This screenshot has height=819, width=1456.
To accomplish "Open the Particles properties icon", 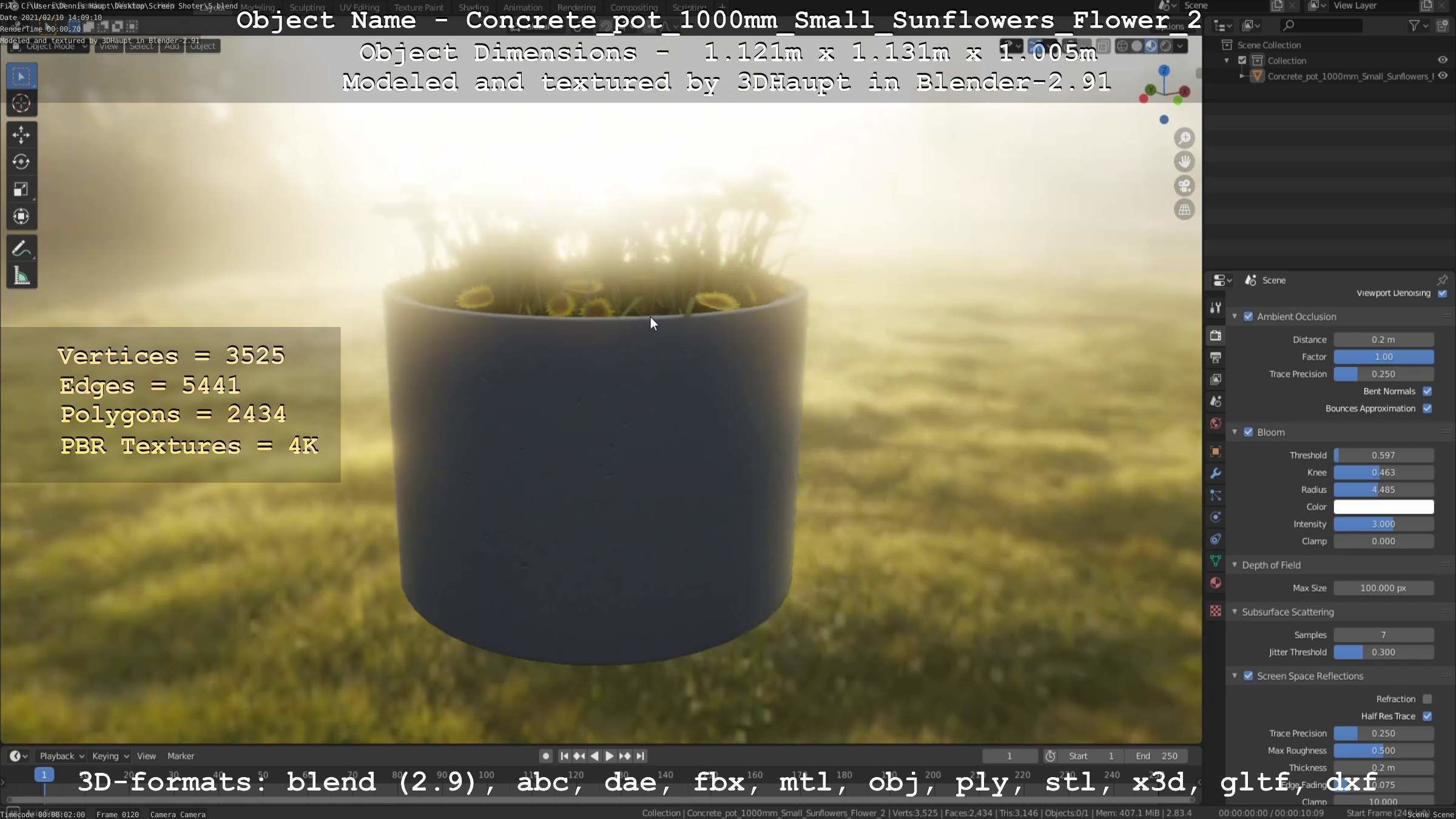I will [1216, 496].
